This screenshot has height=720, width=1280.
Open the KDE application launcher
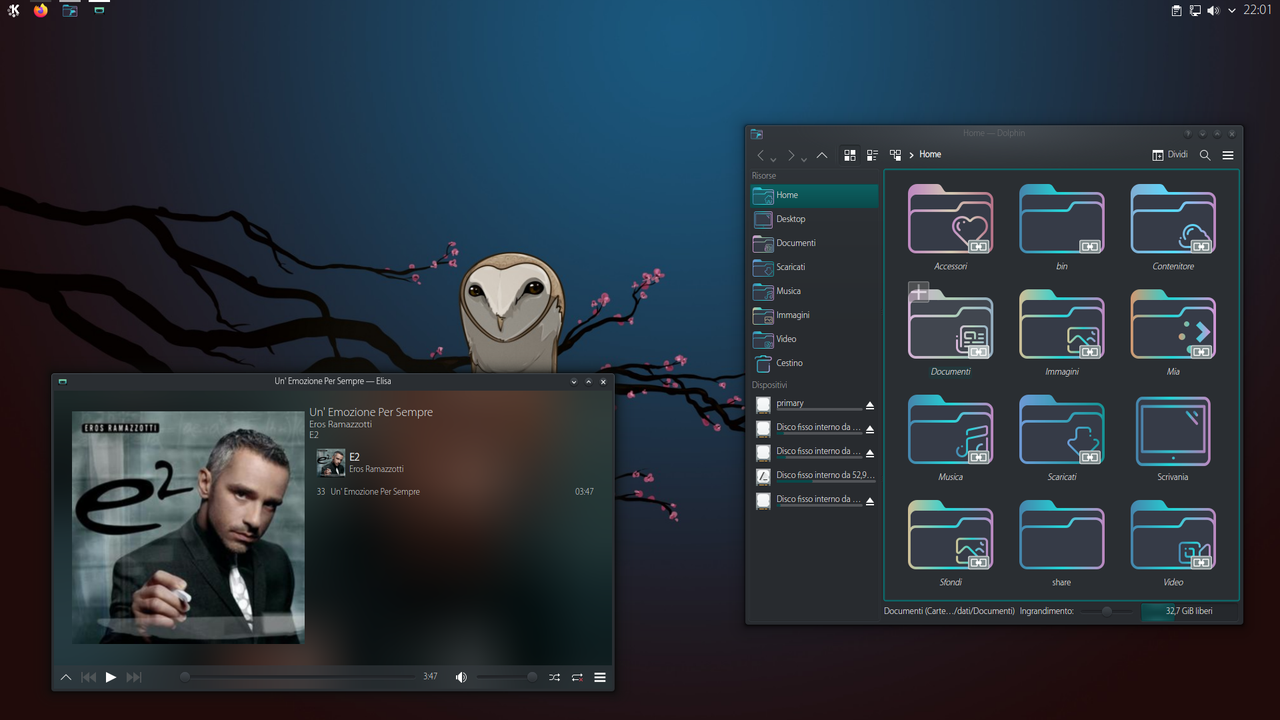tap(13, 10)
